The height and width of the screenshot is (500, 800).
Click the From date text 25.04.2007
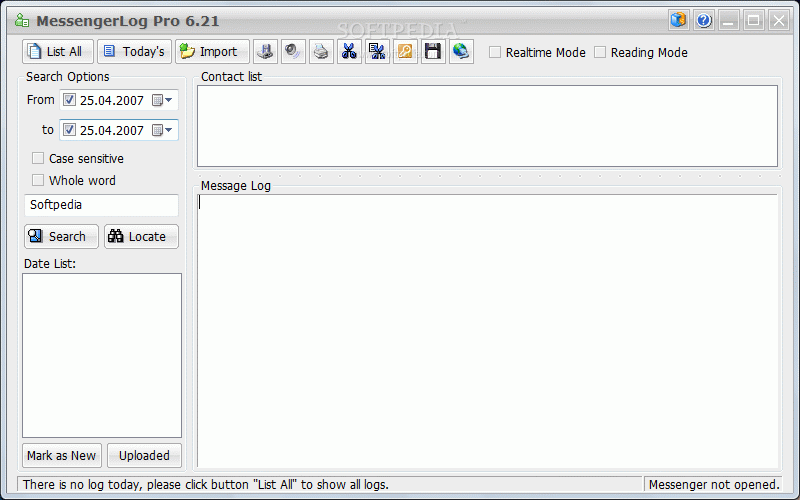tap(112, 101)
